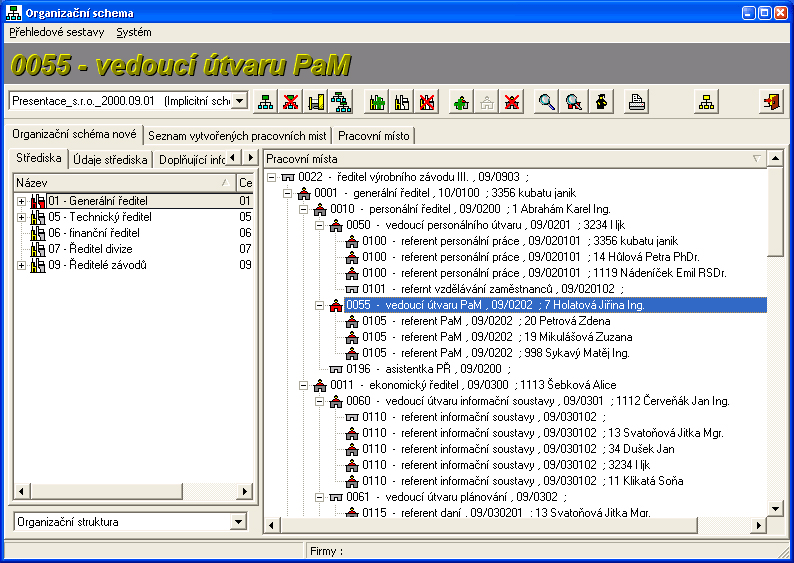Image resolution: width=794 pixels, height=563 pixels.
Task: Click the find next magnifier icon with red mark
Action: (574, 102)
